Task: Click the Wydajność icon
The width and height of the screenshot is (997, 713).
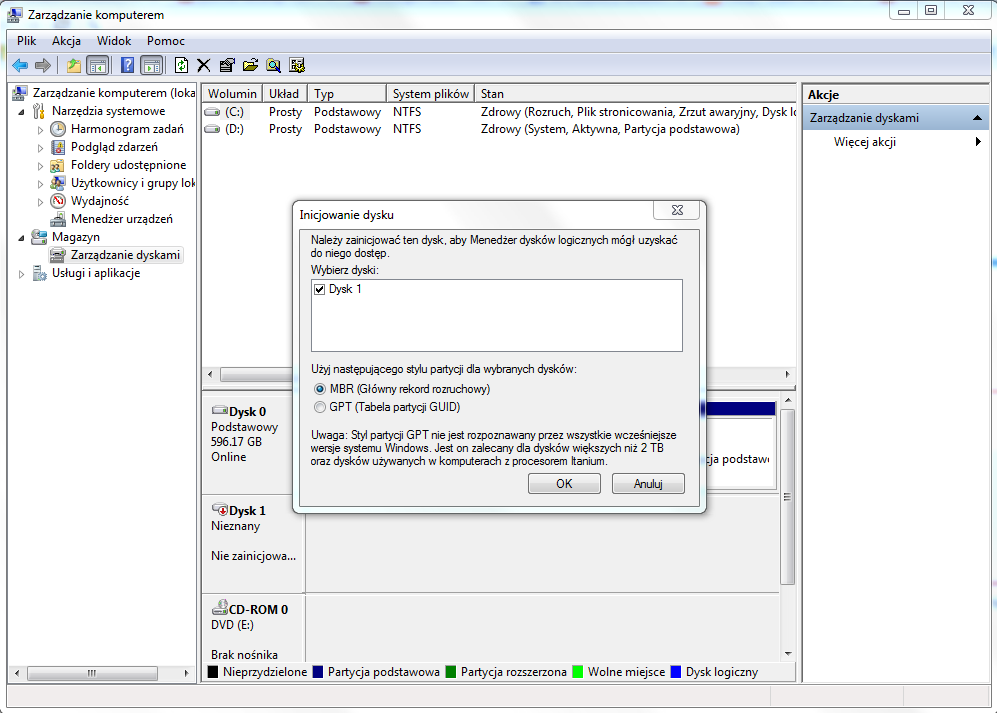Action: (58, 201)
